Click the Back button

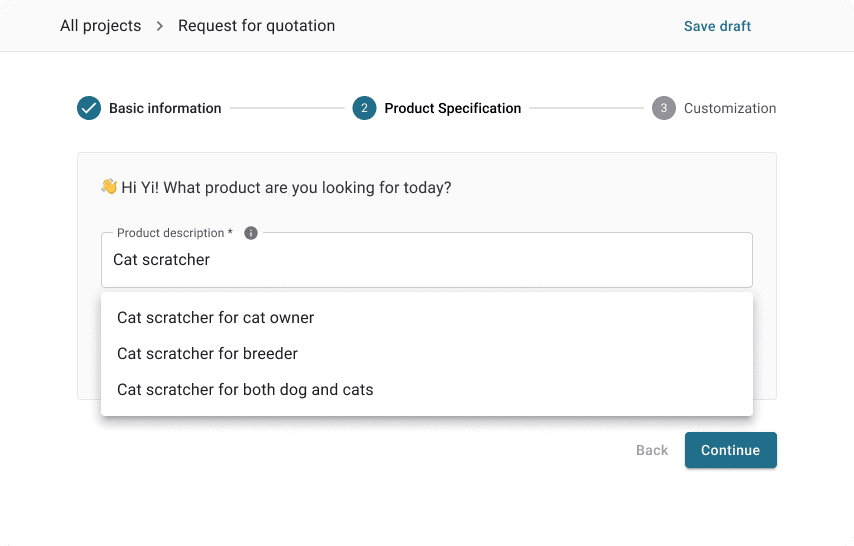coord(652,450)
